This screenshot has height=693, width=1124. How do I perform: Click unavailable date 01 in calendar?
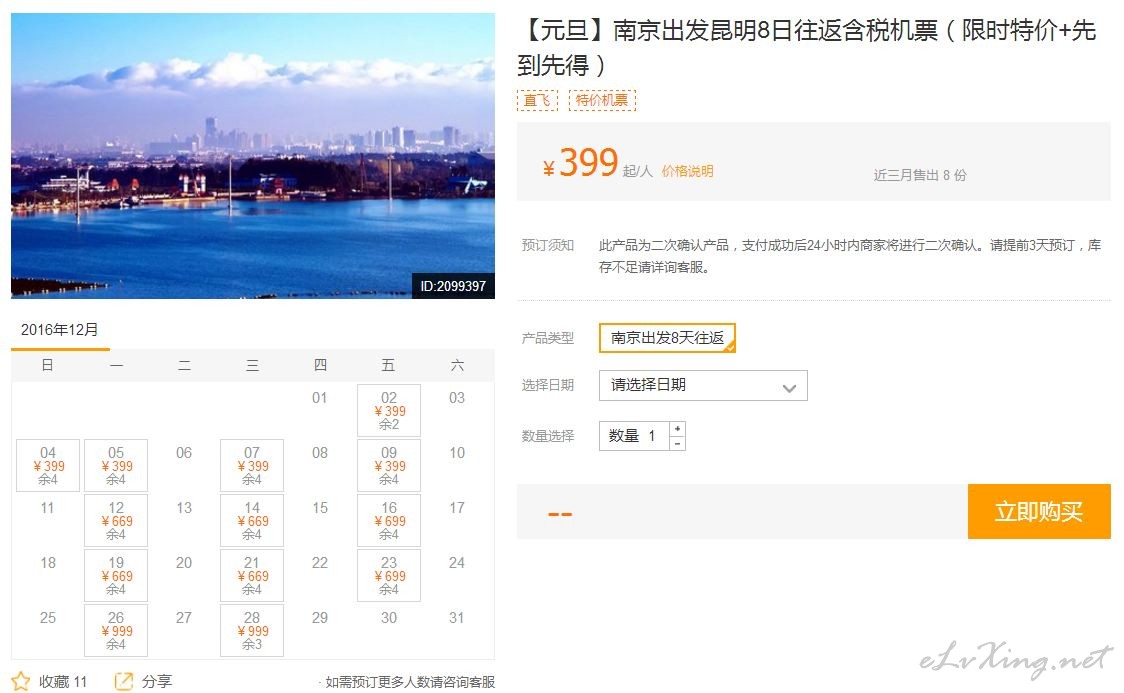point(320,398)
